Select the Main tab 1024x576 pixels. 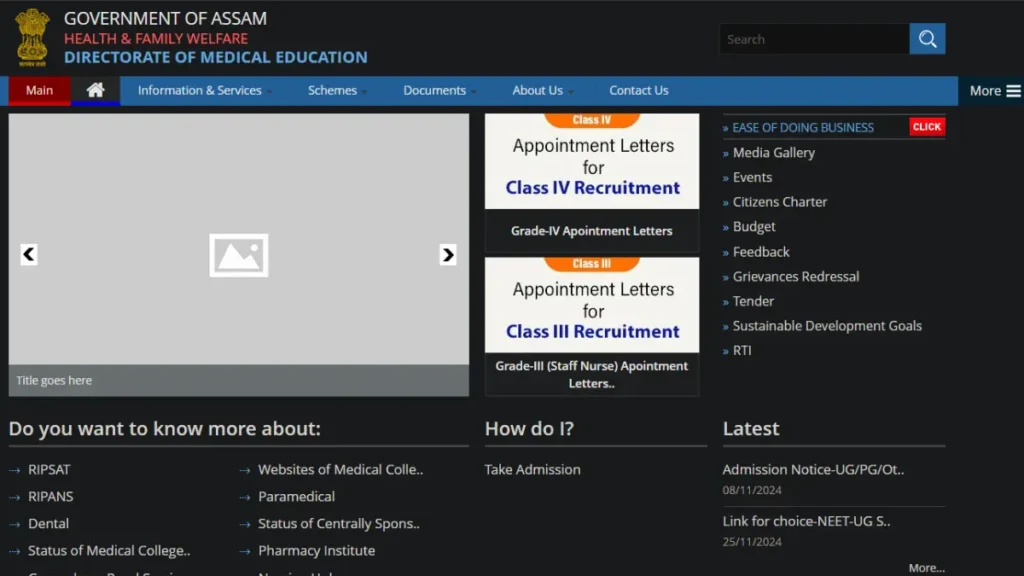coord(39,90)
